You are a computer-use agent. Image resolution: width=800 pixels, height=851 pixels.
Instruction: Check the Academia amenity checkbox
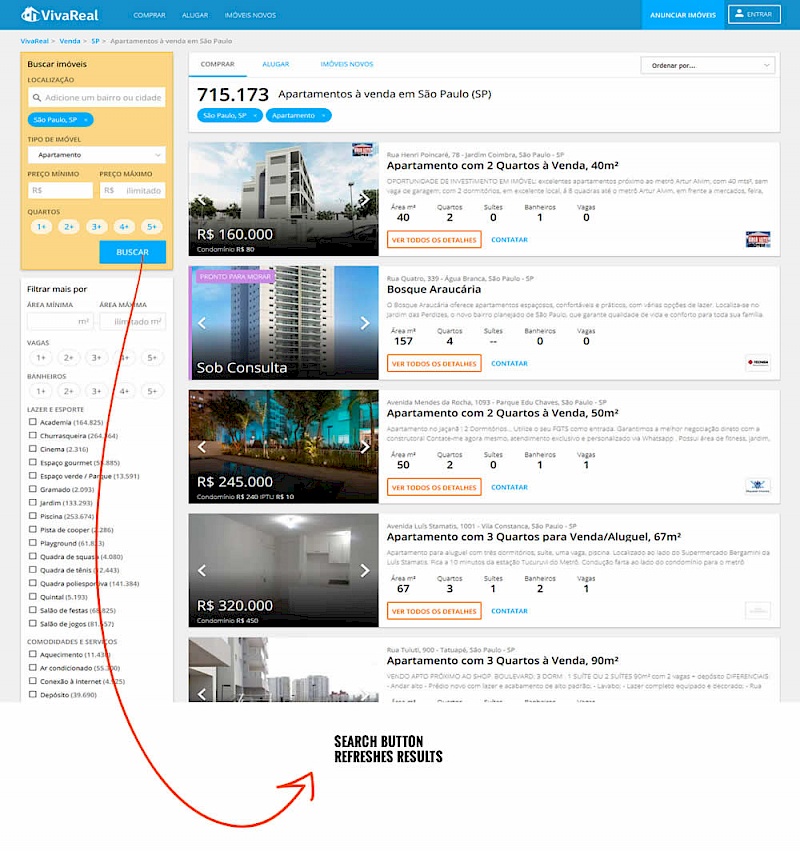point(33,422)
